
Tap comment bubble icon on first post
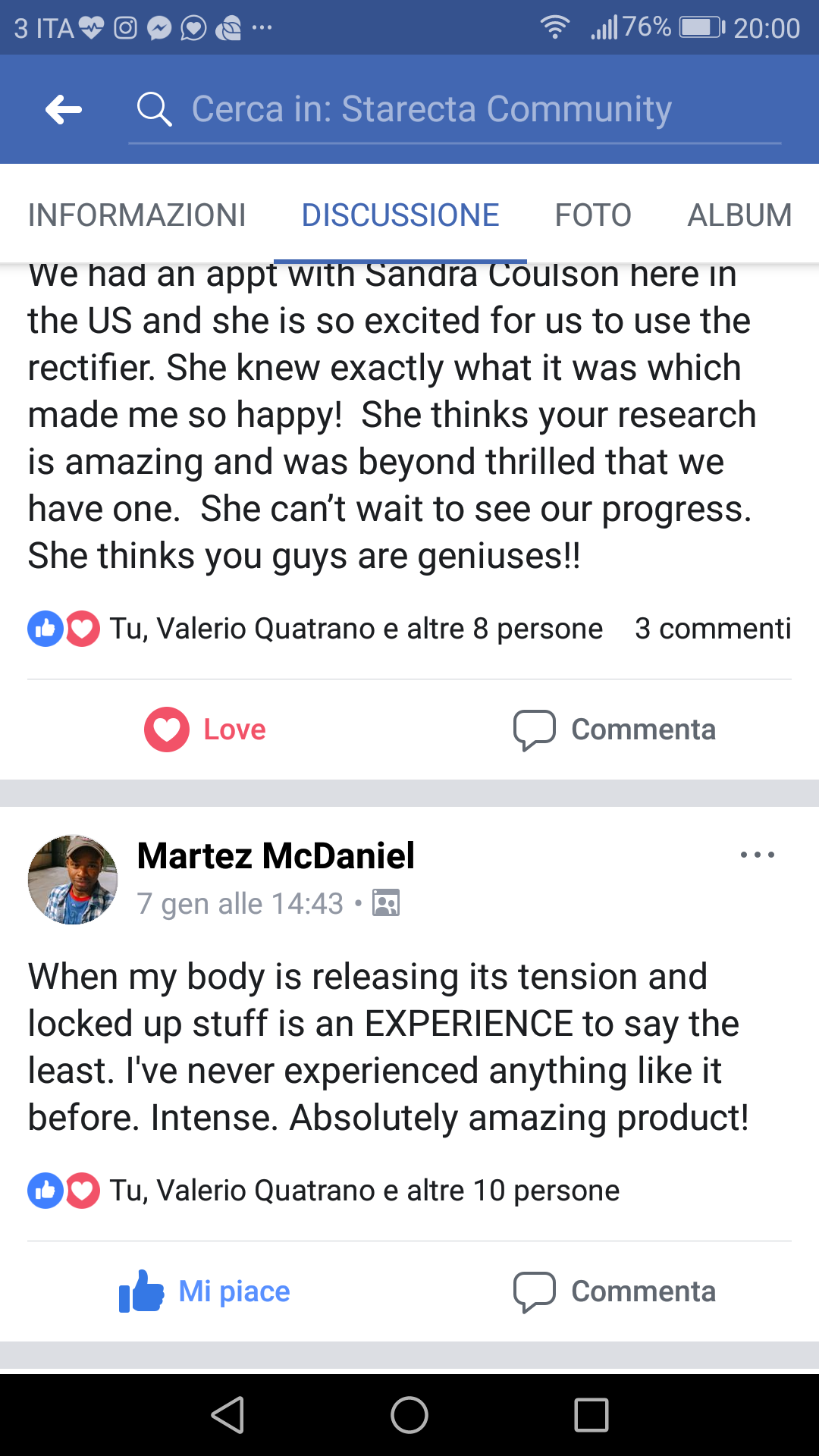[535, 730]
